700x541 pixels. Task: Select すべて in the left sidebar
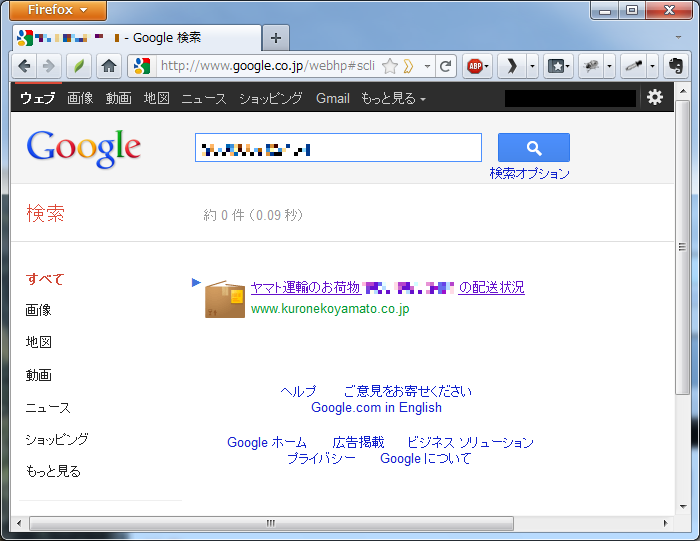(x=45, y=279)
